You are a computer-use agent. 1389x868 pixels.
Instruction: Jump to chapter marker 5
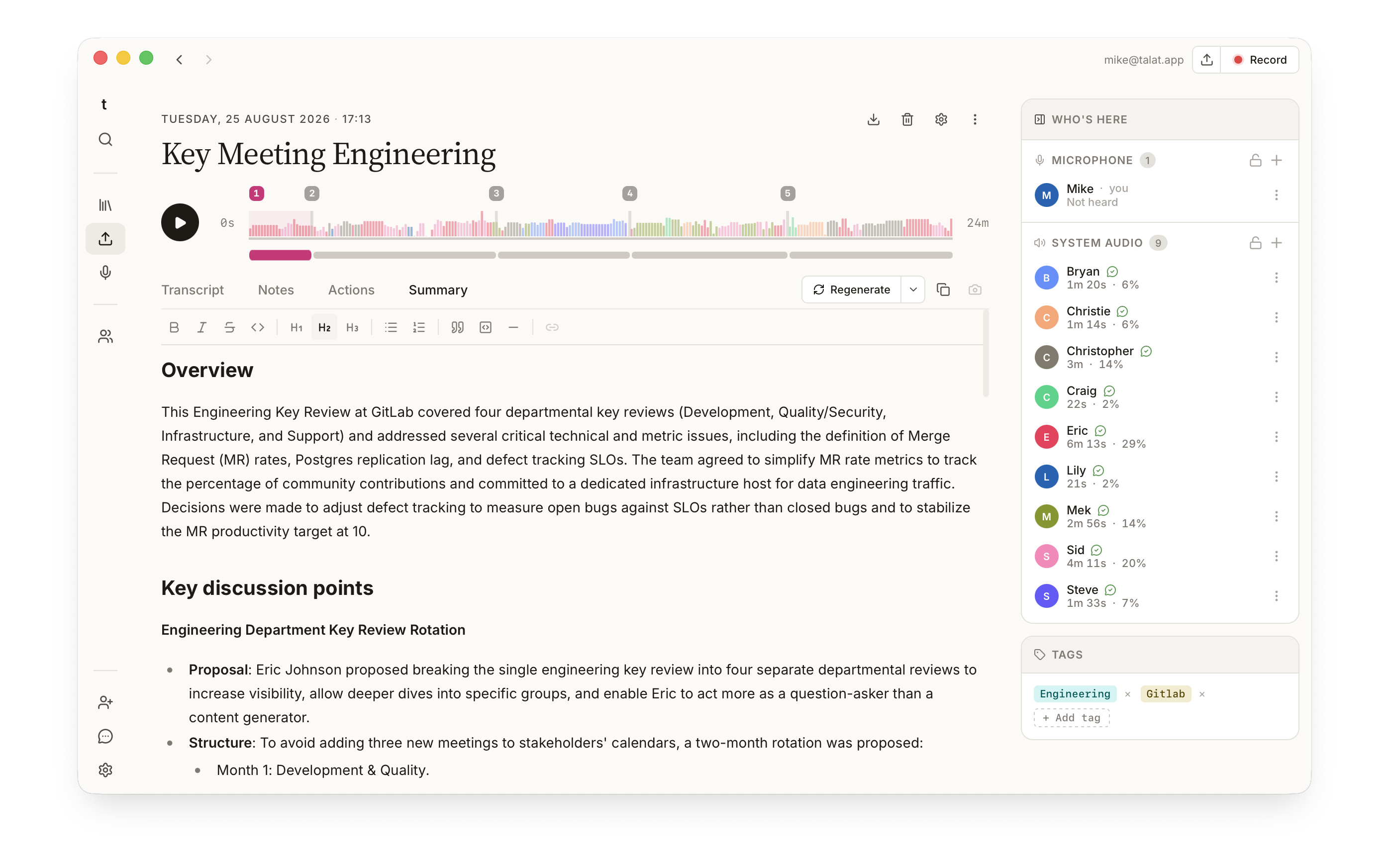pyautogui.click(x=788, y=193)
